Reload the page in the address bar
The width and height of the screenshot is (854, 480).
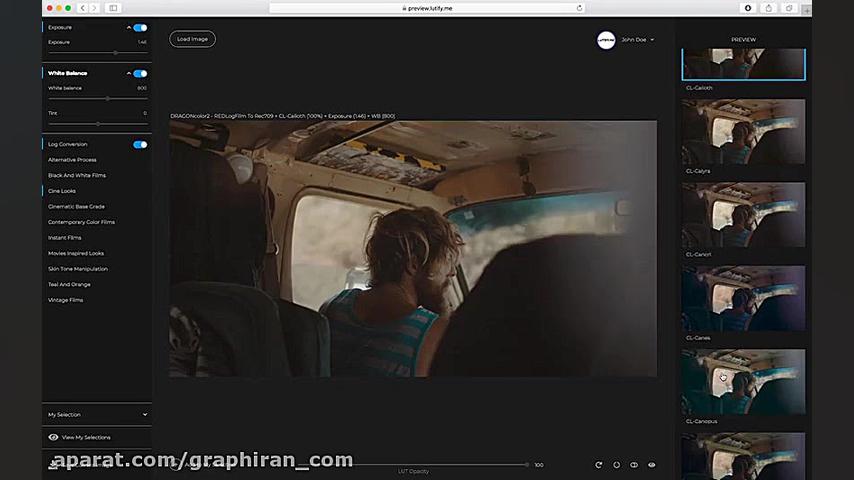[580, 8]
